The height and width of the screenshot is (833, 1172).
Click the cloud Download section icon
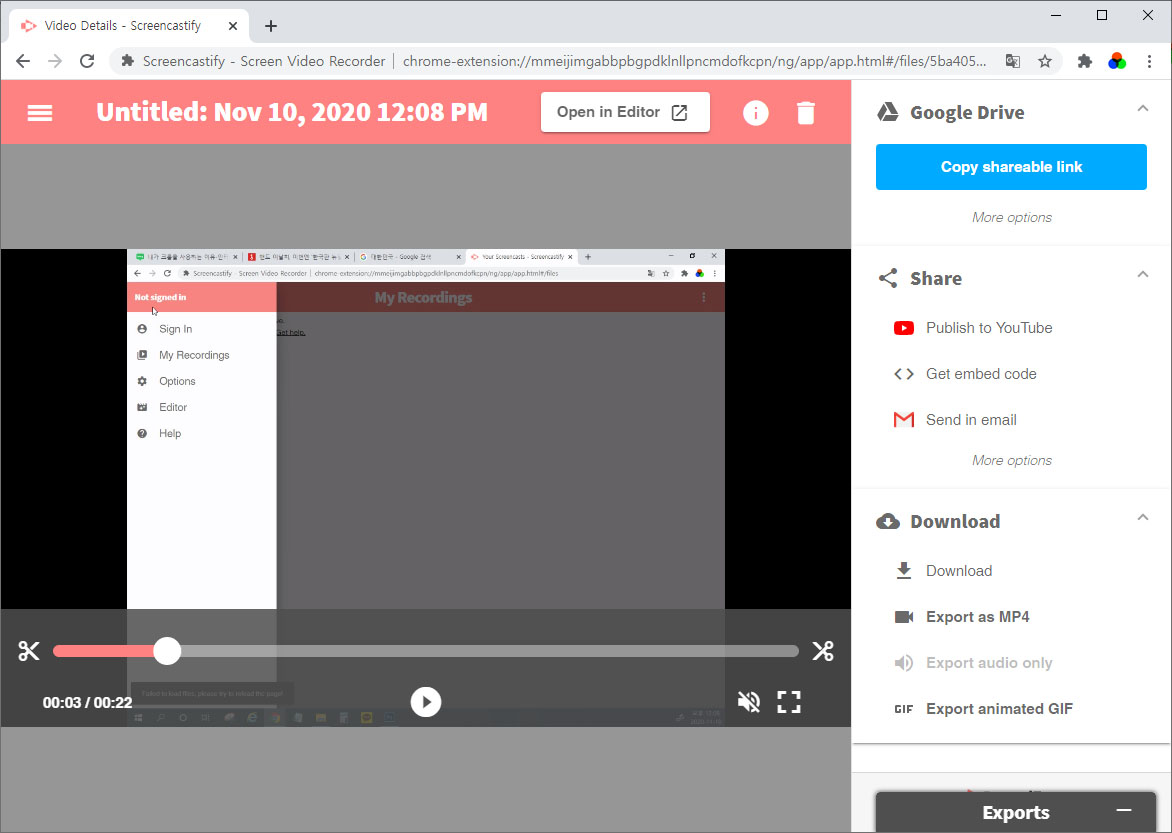pos(887,521)
